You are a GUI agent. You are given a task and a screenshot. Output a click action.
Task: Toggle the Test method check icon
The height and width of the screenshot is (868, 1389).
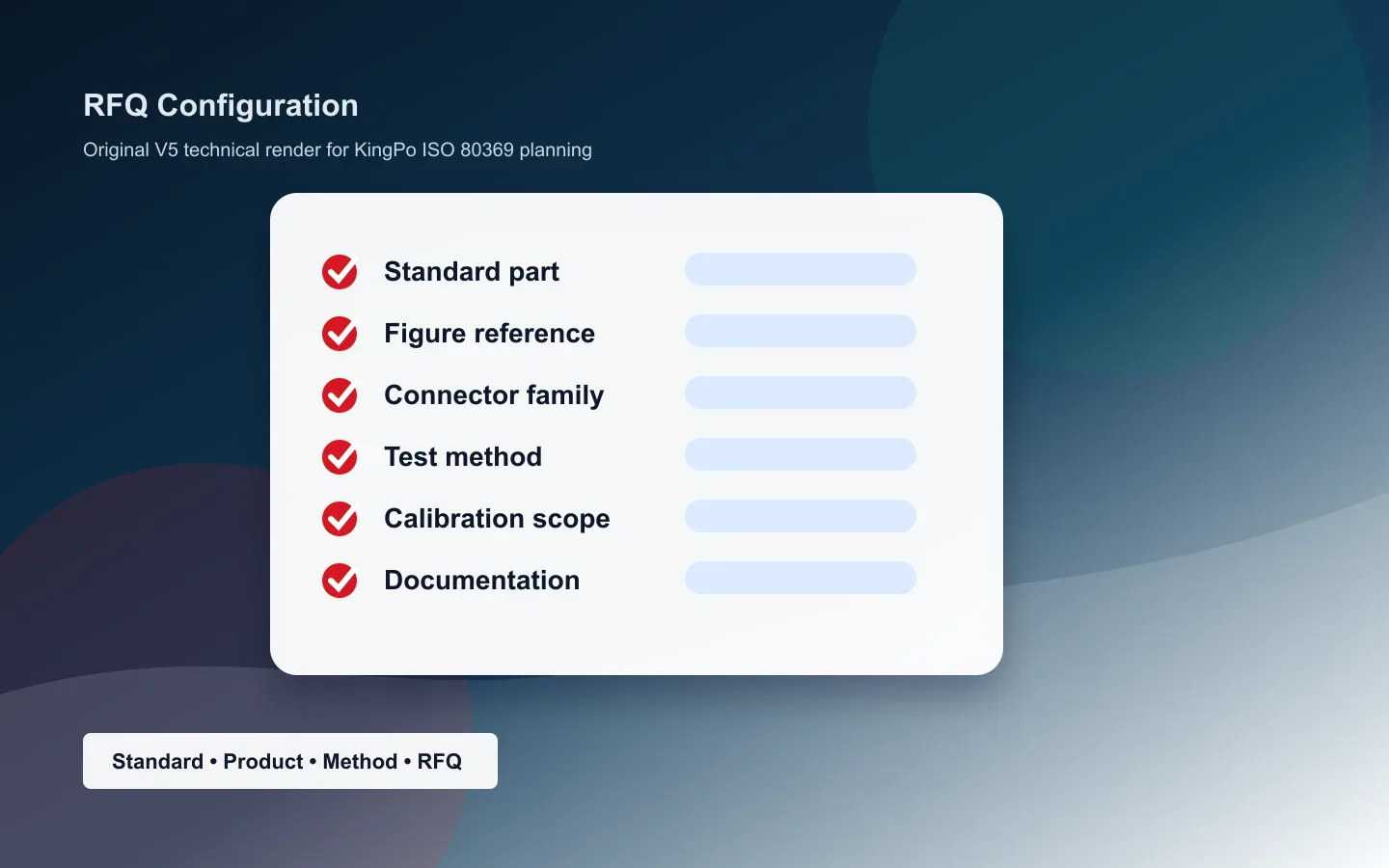point(340,457)
